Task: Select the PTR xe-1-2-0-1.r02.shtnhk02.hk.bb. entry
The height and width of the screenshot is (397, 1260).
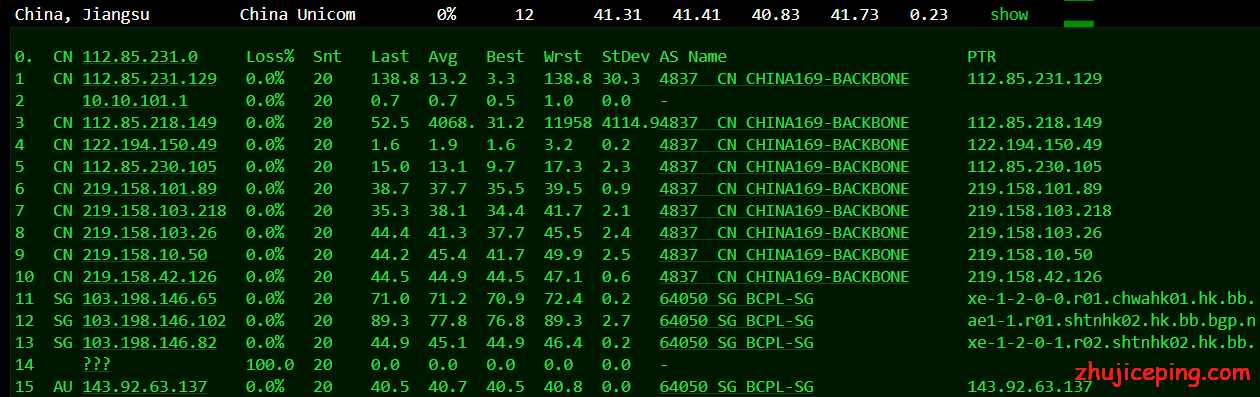Action: pos(1112,343)
